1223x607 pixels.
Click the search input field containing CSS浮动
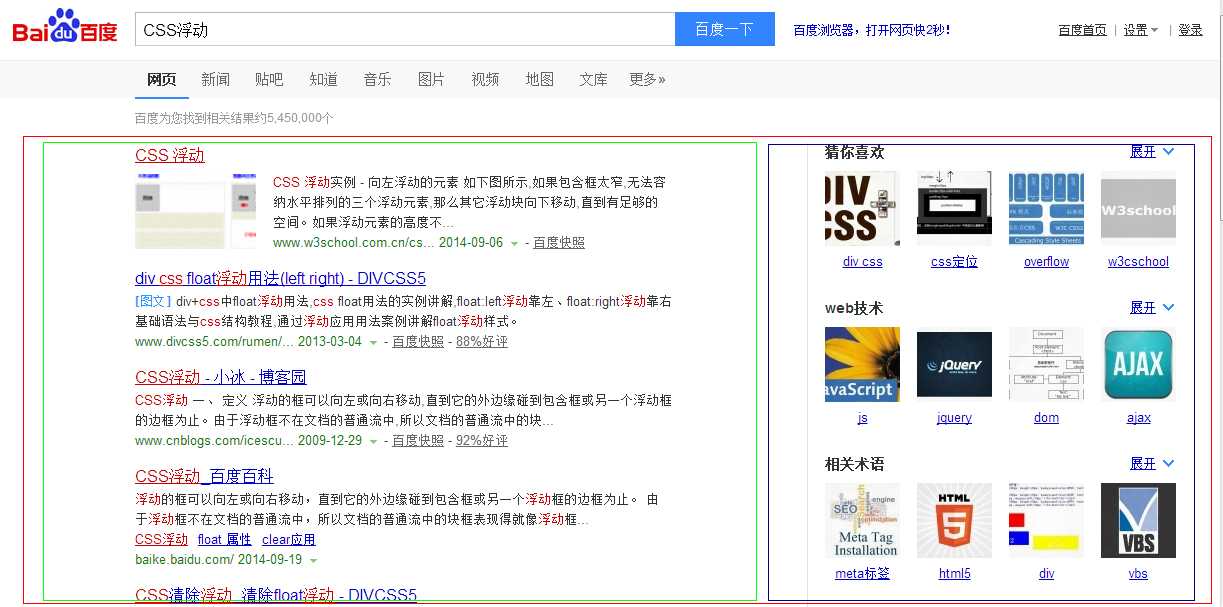(x=405, y=29)
